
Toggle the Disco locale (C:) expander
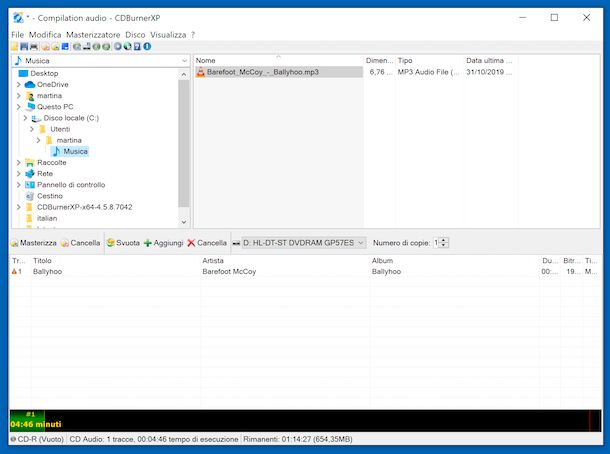coord(25,118)
